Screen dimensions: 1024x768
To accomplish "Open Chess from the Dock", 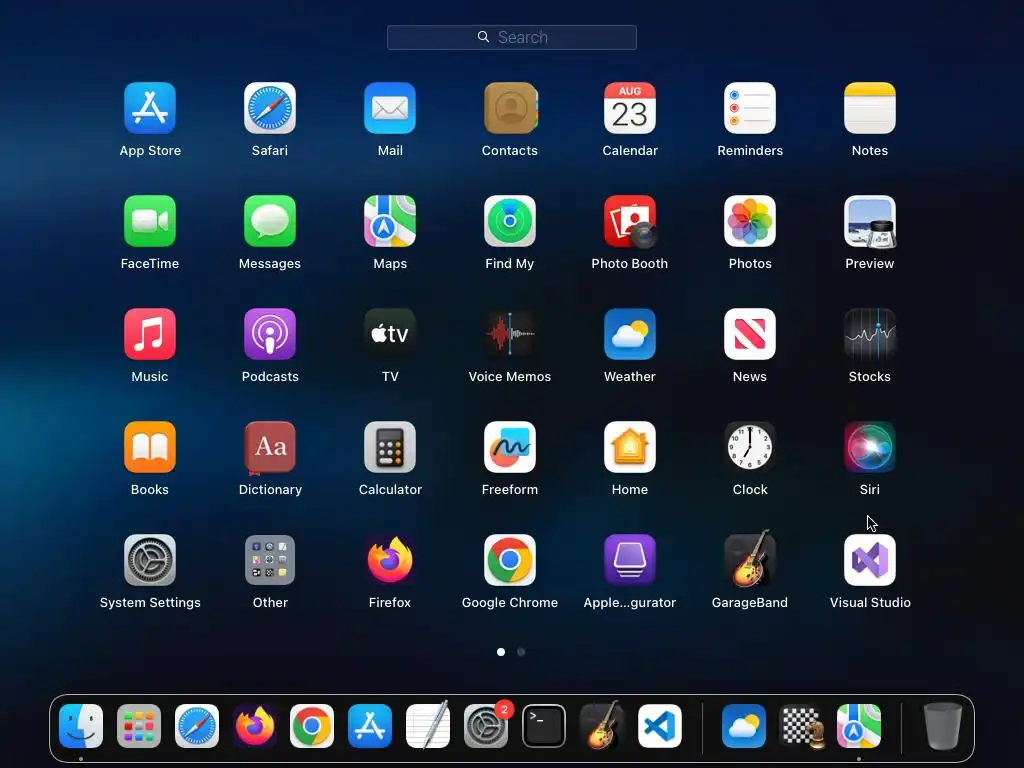I will (802, 726).
